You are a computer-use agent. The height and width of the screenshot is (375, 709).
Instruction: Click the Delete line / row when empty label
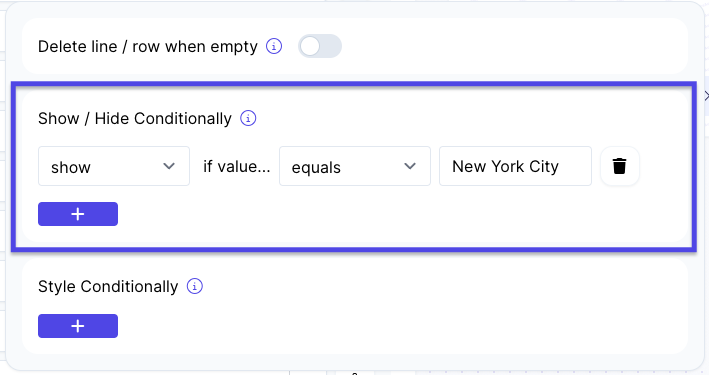(x=148, y=46)
